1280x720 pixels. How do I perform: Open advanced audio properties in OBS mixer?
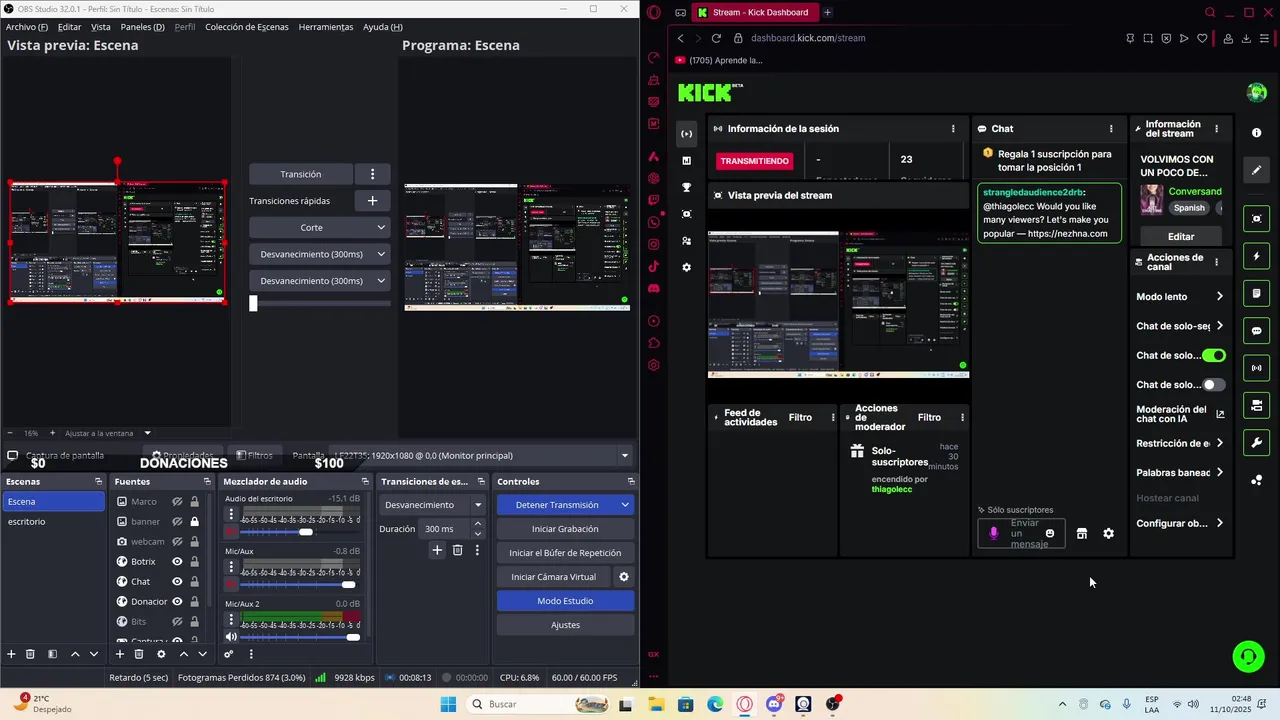(x=229, y=654)
